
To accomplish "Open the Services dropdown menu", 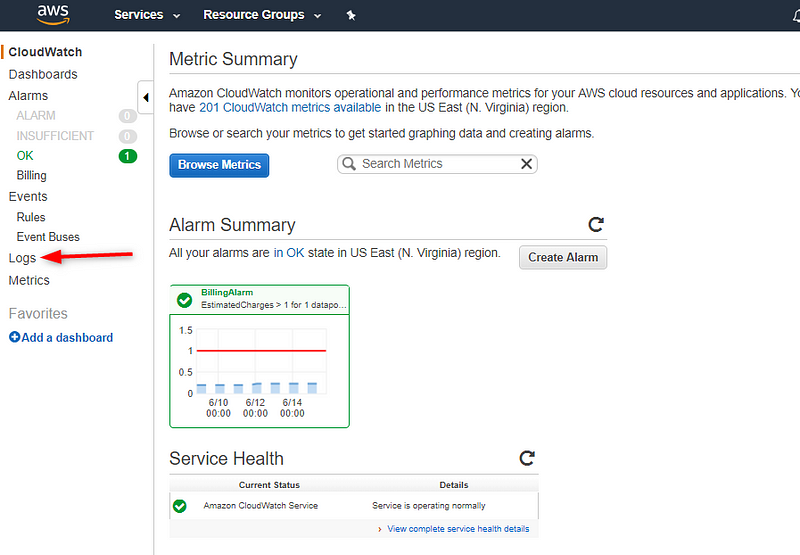I will tap(147, 15).
